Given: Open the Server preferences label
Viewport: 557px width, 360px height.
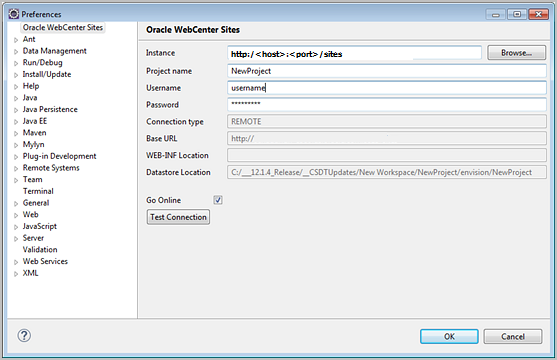Looking at the screenshot, I should tap(33, 238).
